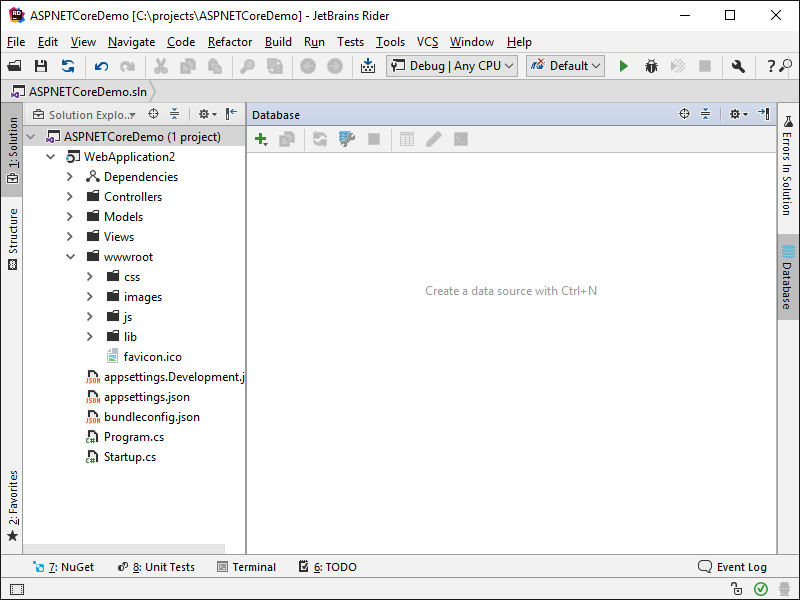
Task: Click the Cut scissors icon
Action: coord(161,66)
